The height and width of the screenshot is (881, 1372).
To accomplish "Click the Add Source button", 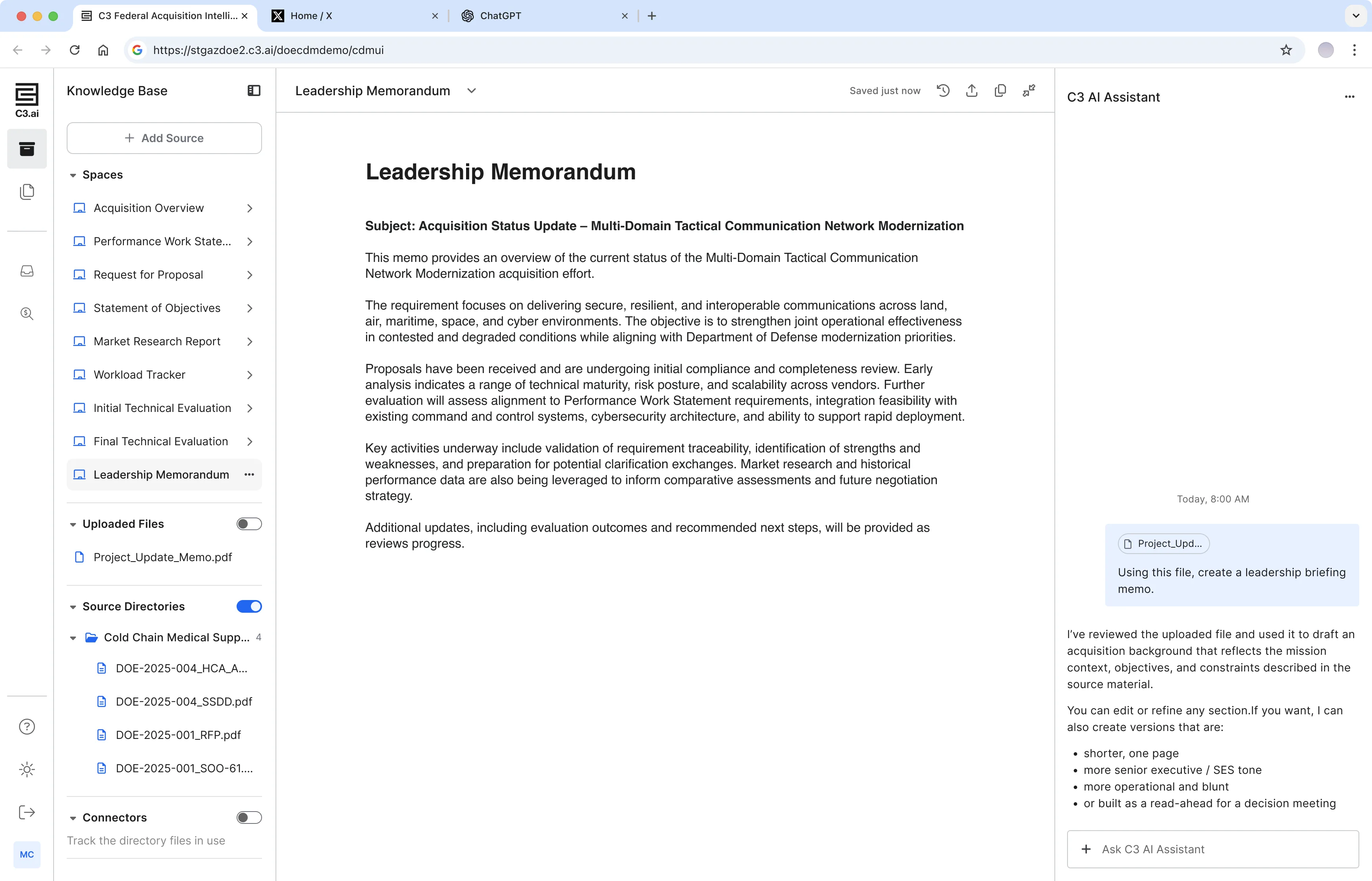I will (x=164, y=138).
